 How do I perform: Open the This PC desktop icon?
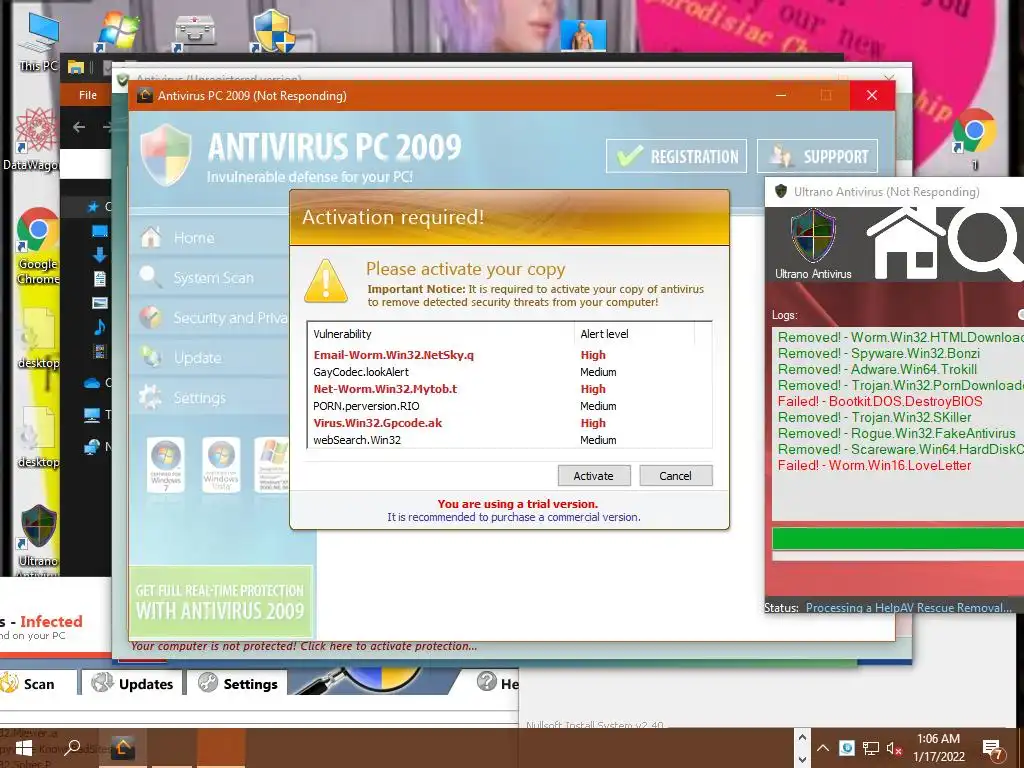point(39,42)
